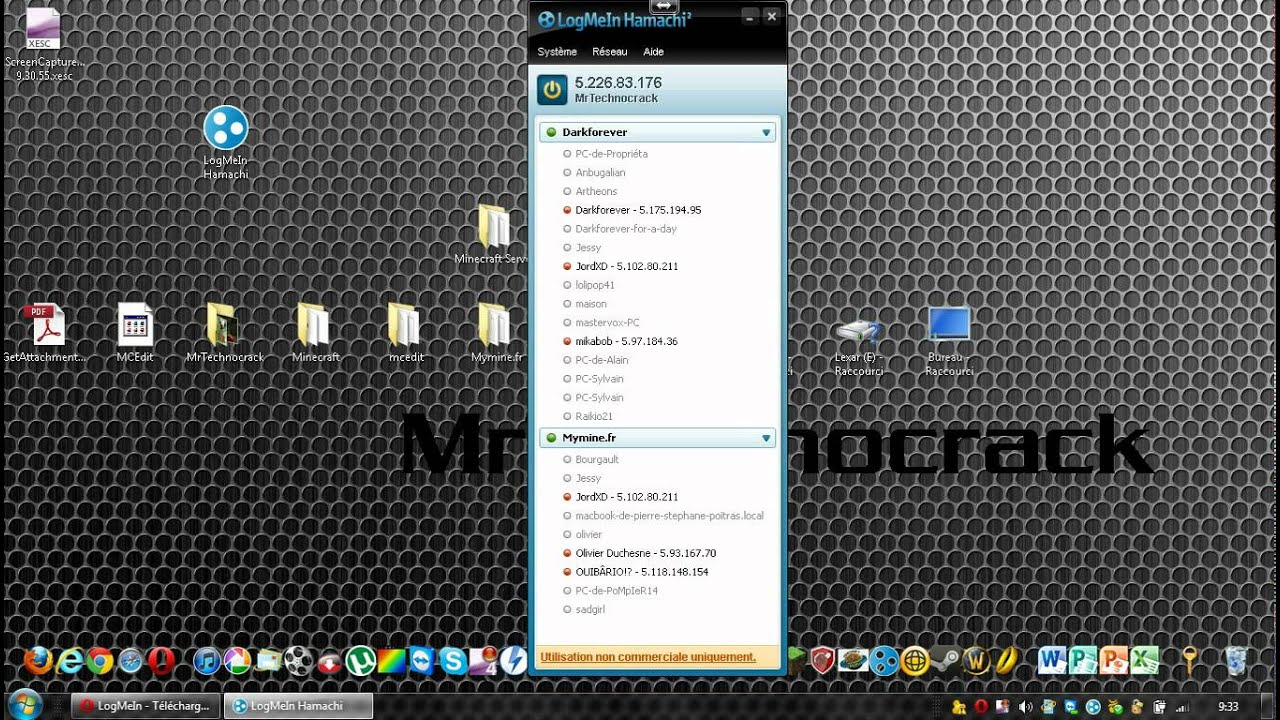Launch Internet Explorer from the dock
The height and width of the screenshot is (720, 1280).
(70, 661)
